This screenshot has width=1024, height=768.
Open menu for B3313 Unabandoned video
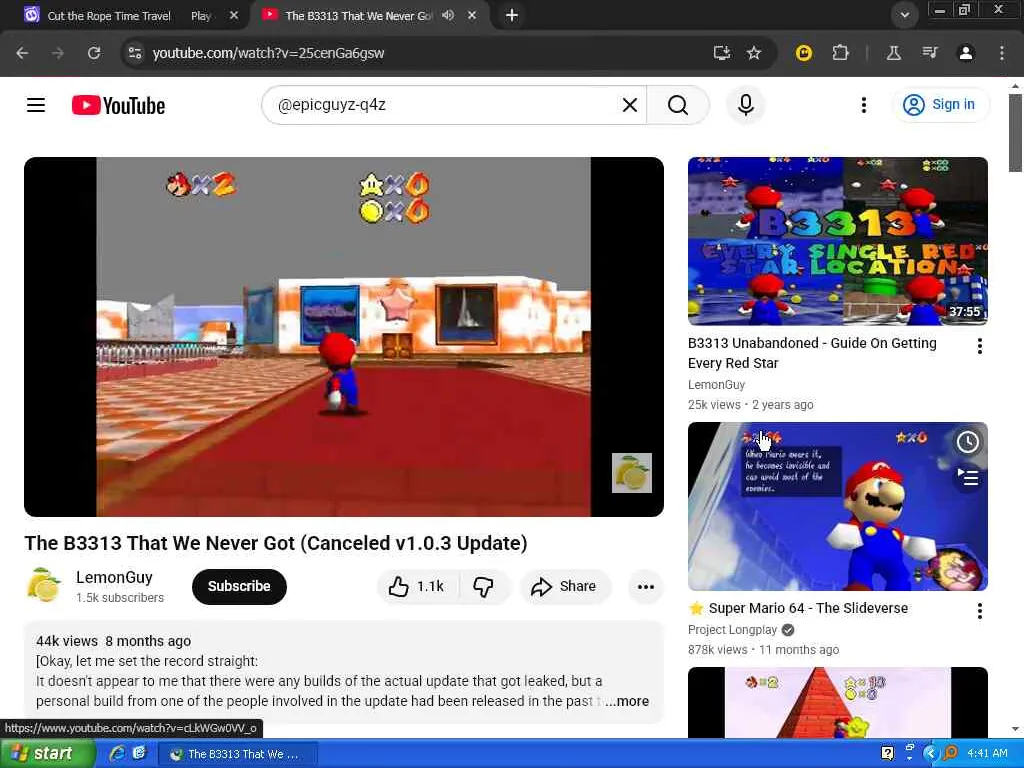tap(979, 346)
